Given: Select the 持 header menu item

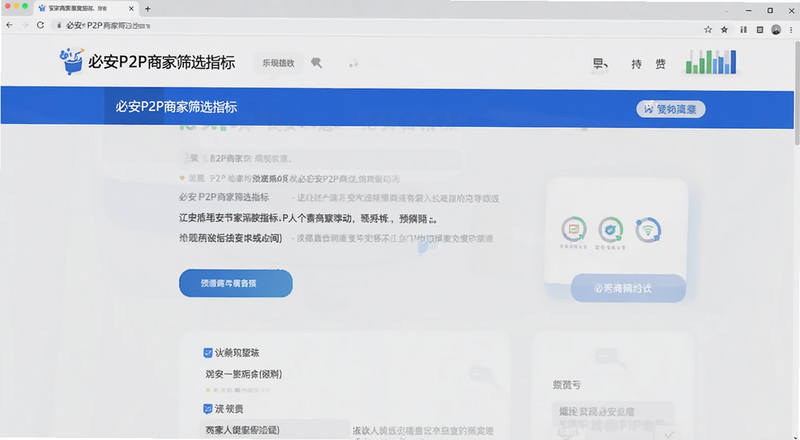Looking at the screenshot, I should [636, 64].
